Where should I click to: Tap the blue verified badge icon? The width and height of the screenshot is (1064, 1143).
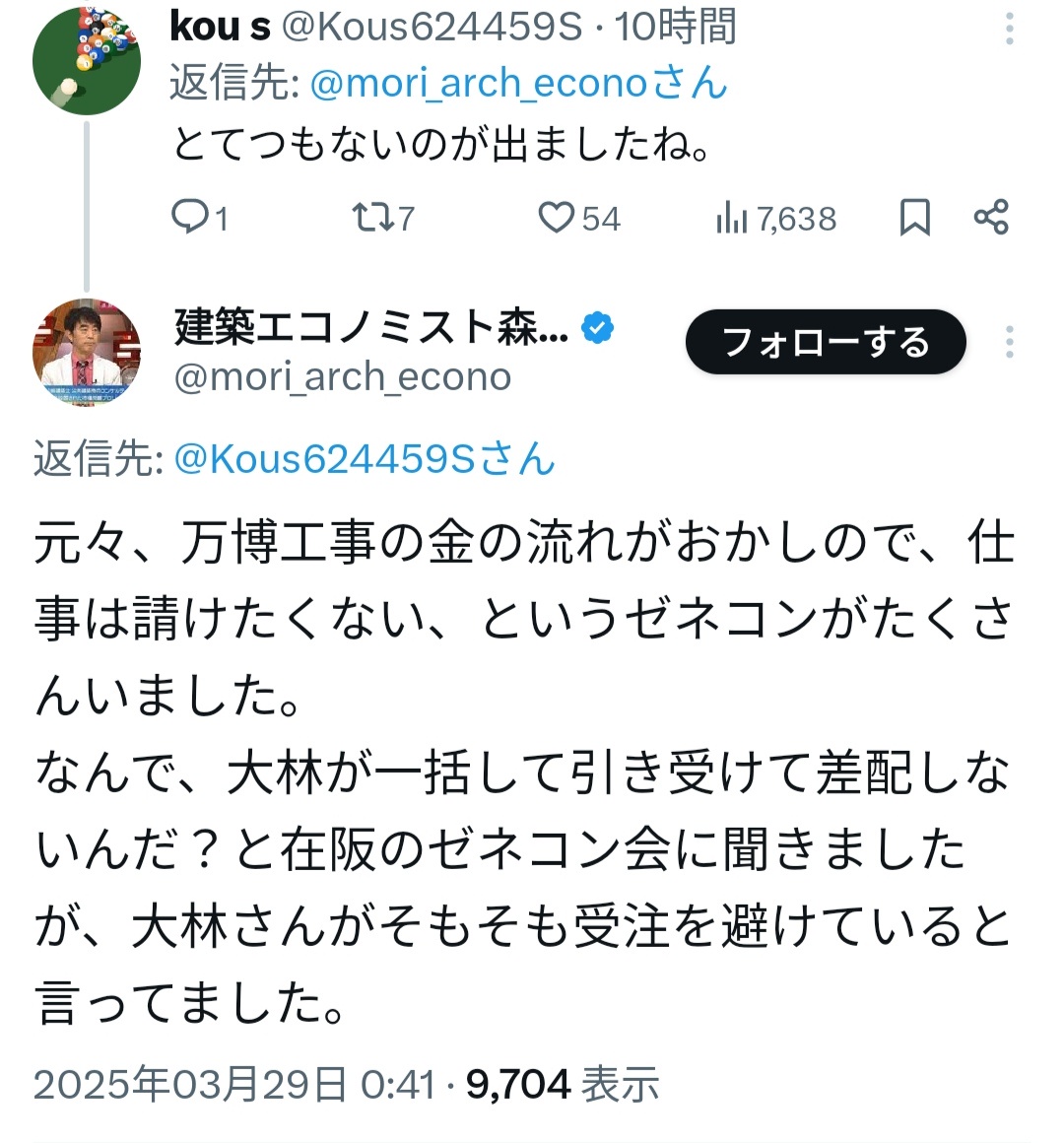point(598,328)
